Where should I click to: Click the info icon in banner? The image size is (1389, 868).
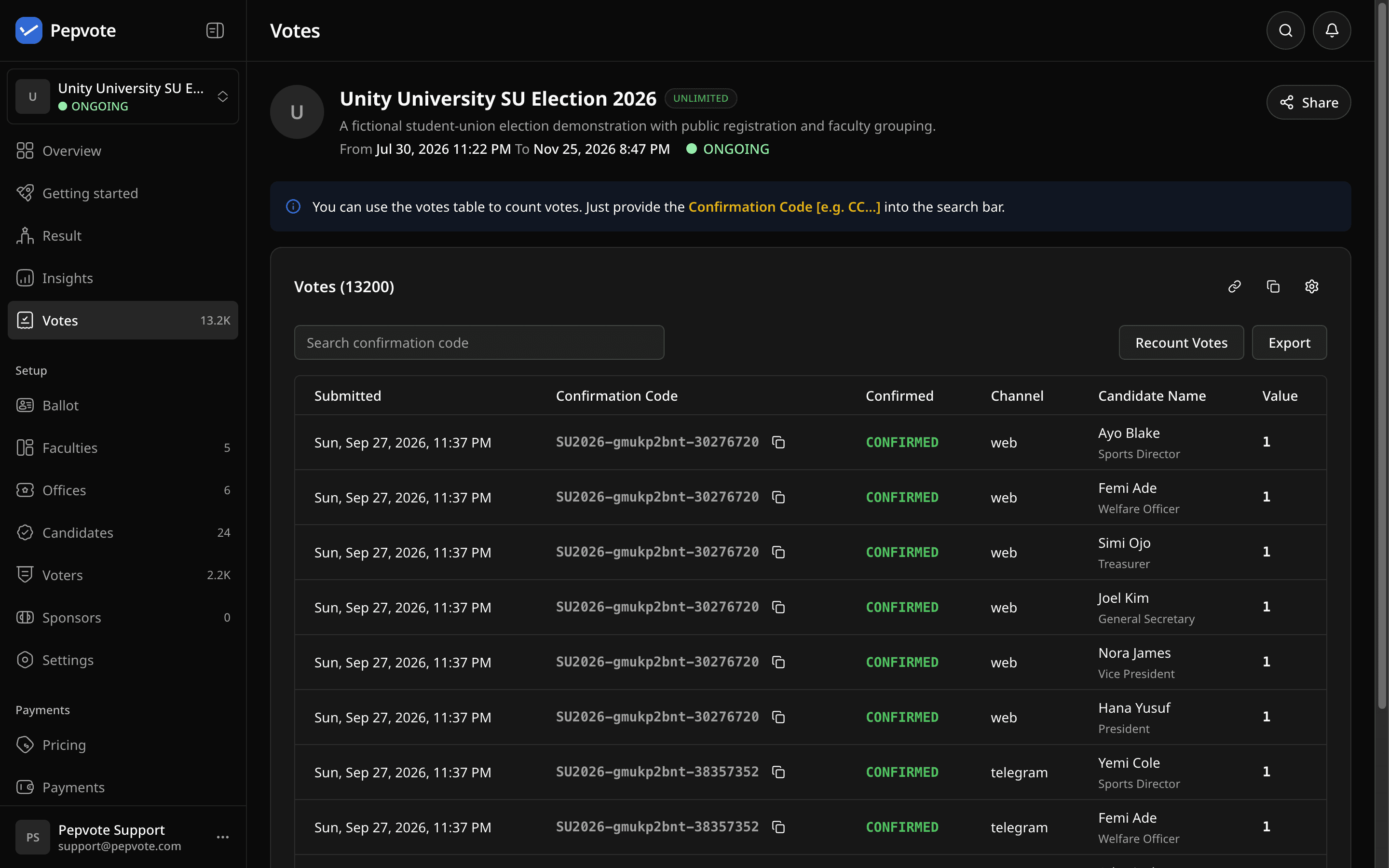pyautogui.click(x=293, y=207)
